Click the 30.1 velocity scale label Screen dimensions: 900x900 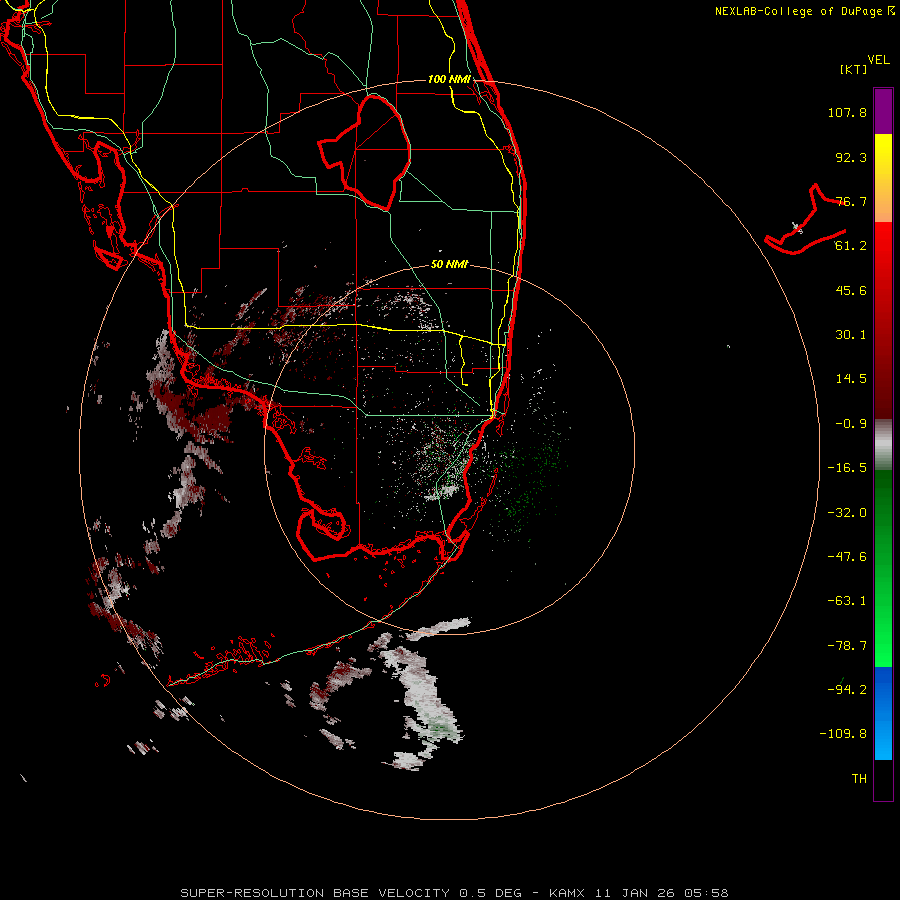coord(851,335)
